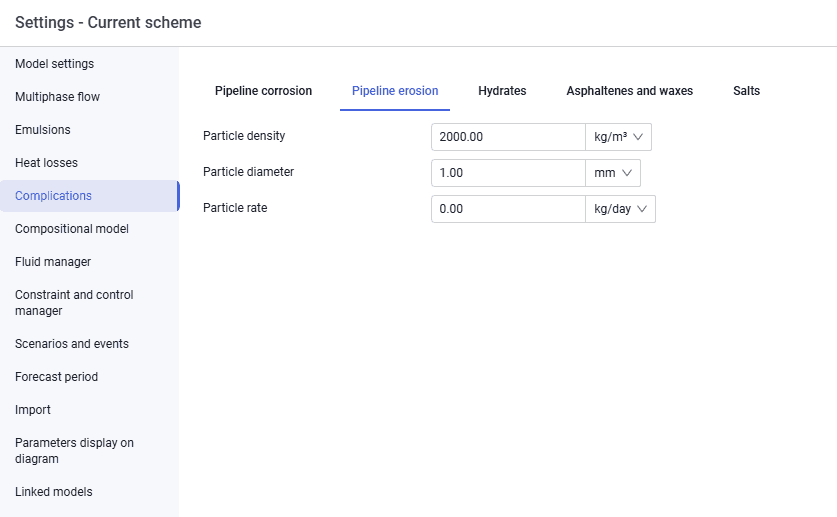The width and height of the screenshot is (837, 517).
Task: Open the Heat losses section
Action: coord(46,163)
